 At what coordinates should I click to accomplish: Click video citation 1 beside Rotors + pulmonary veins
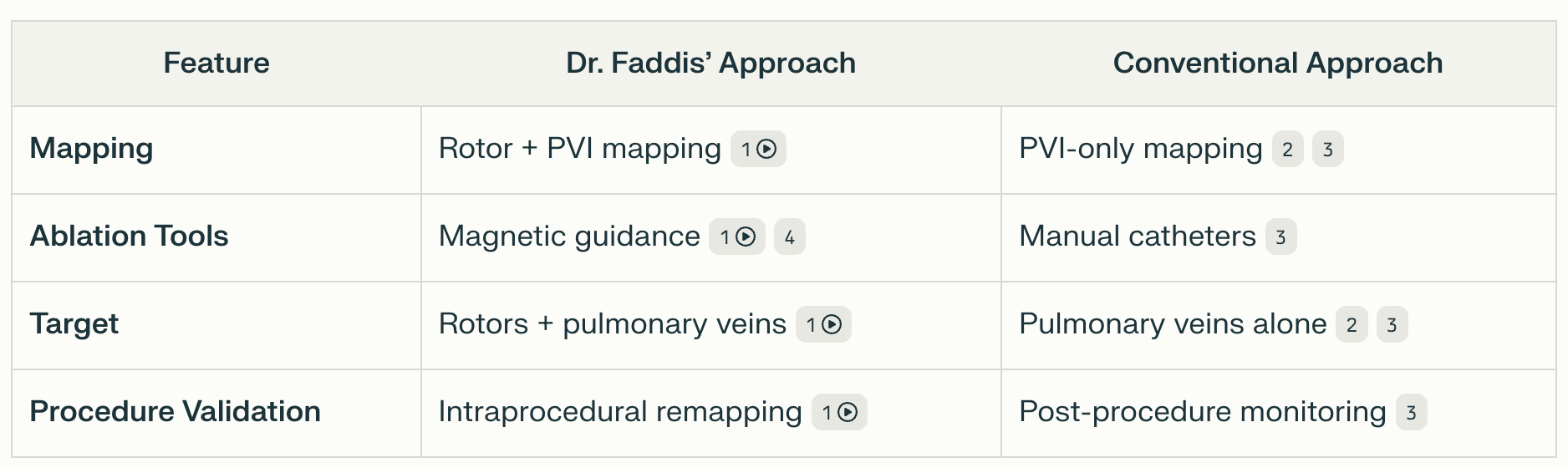(x=823, y=325)
